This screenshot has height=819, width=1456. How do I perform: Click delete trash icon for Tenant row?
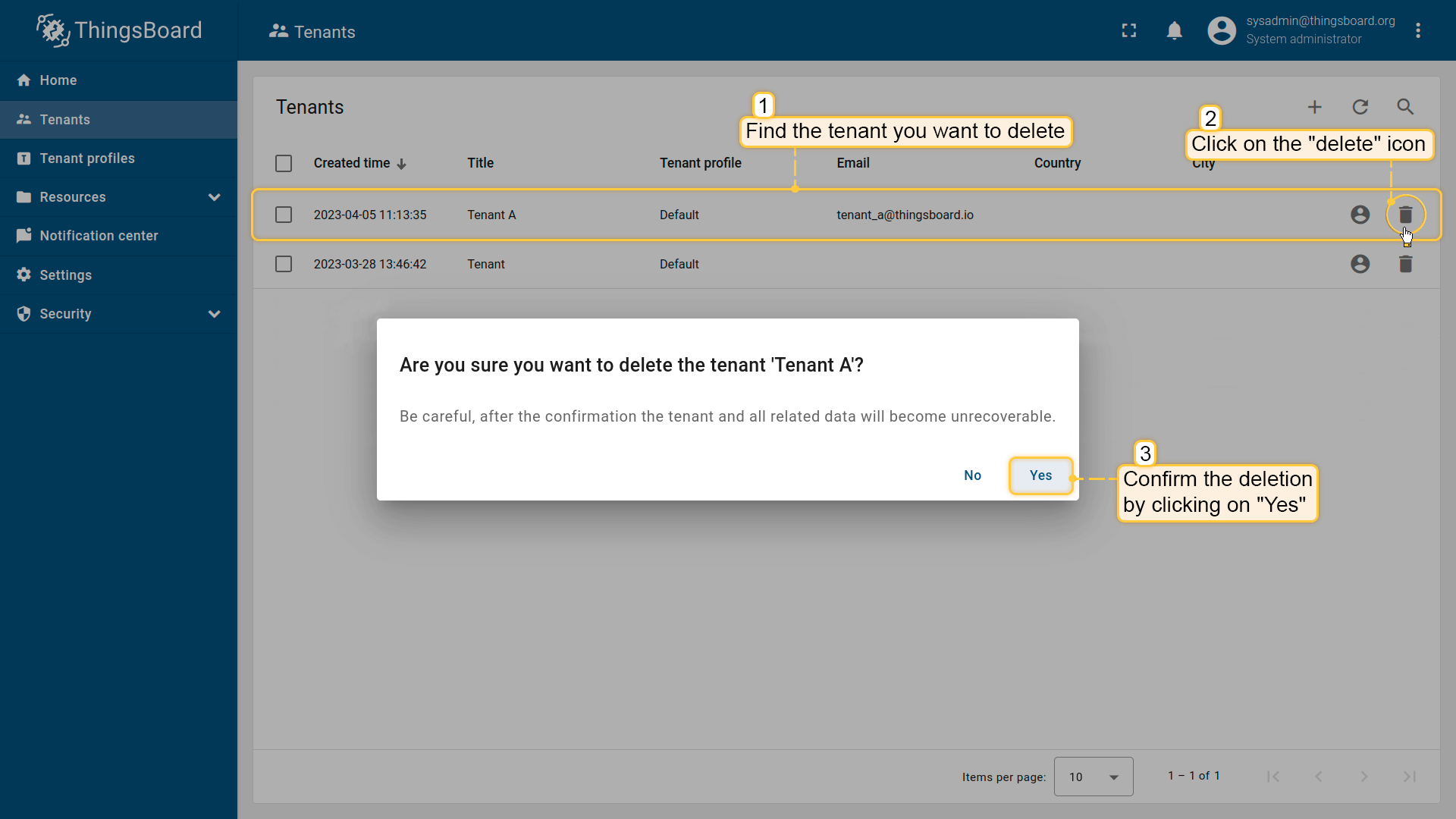click(1405, 264)
